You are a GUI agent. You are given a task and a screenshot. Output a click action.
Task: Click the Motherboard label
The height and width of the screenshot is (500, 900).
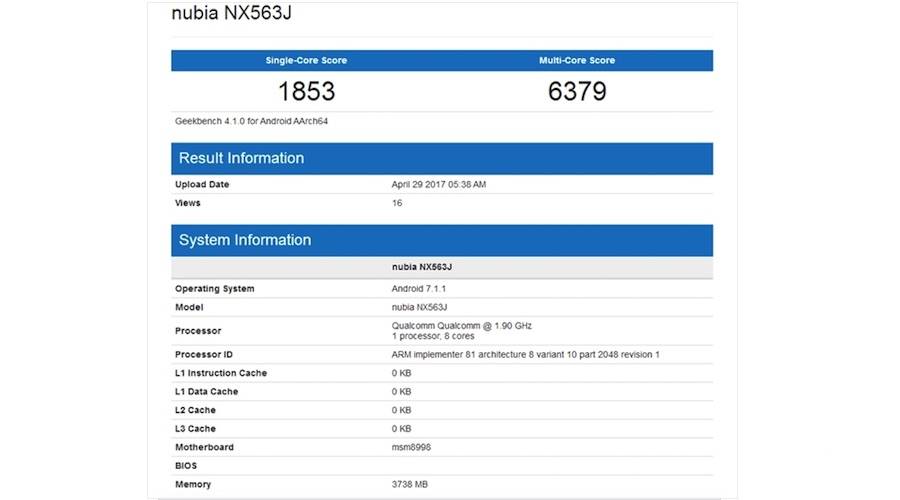[x=204, y=447]
